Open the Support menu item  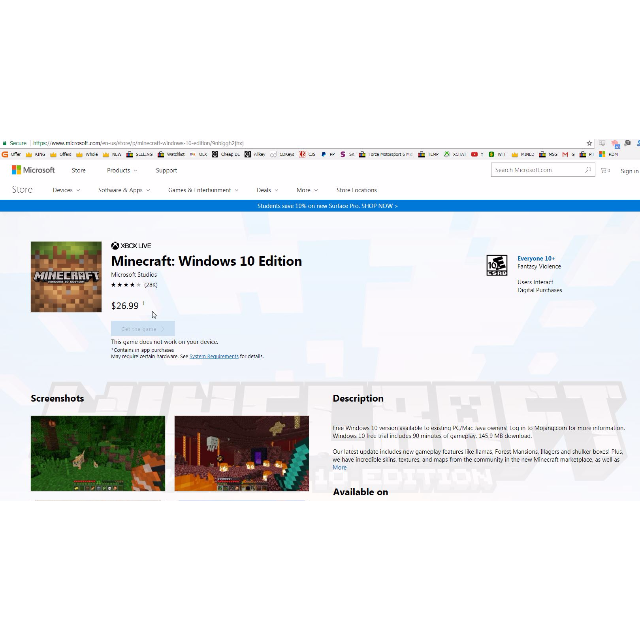(166, 170)
